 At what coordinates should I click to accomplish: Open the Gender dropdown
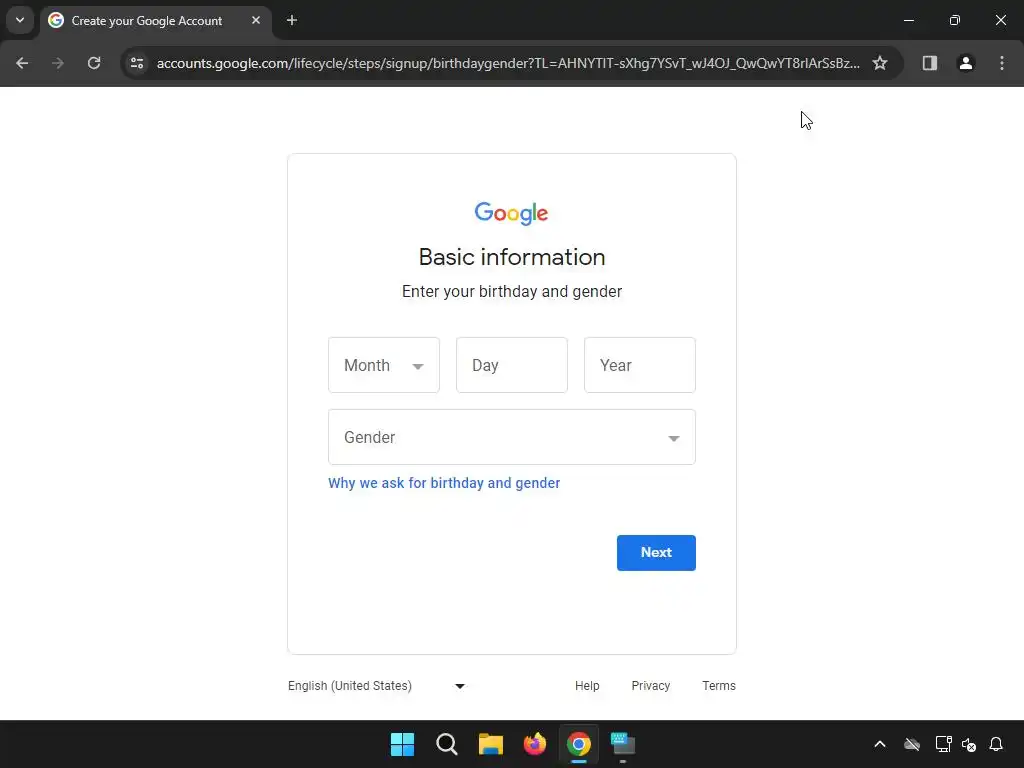(511, 437)
